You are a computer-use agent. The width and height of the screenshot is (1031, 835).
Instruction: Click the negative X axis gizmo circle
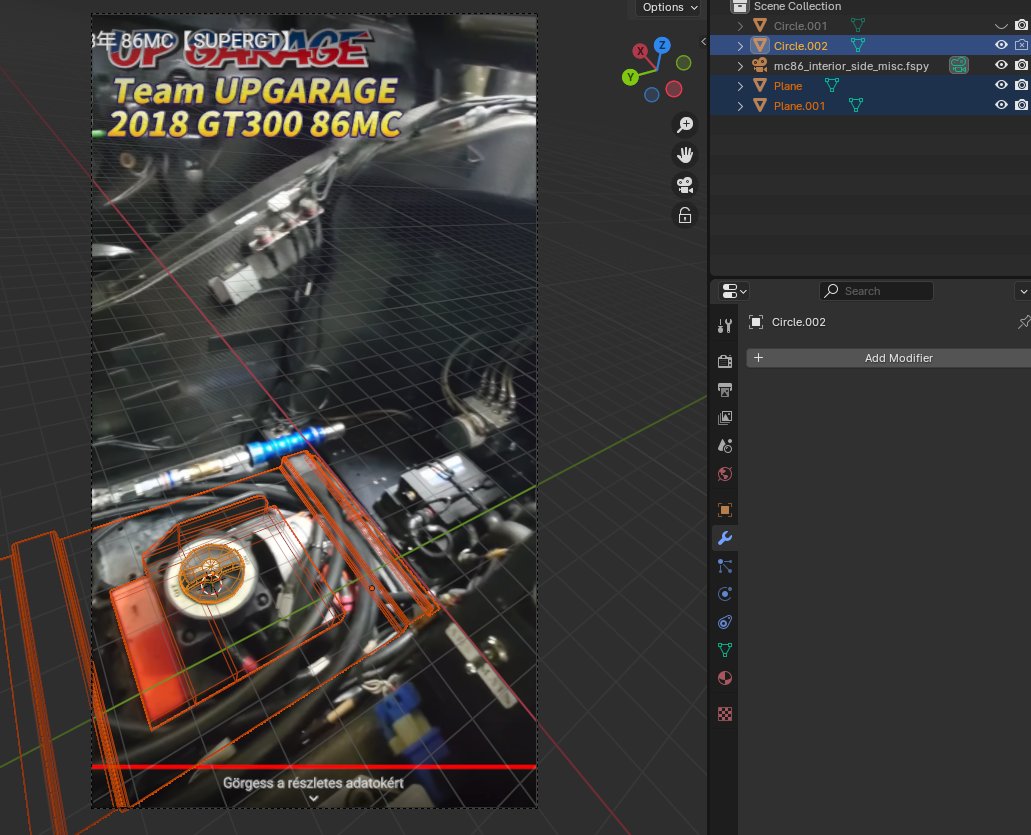click(674, 89)
